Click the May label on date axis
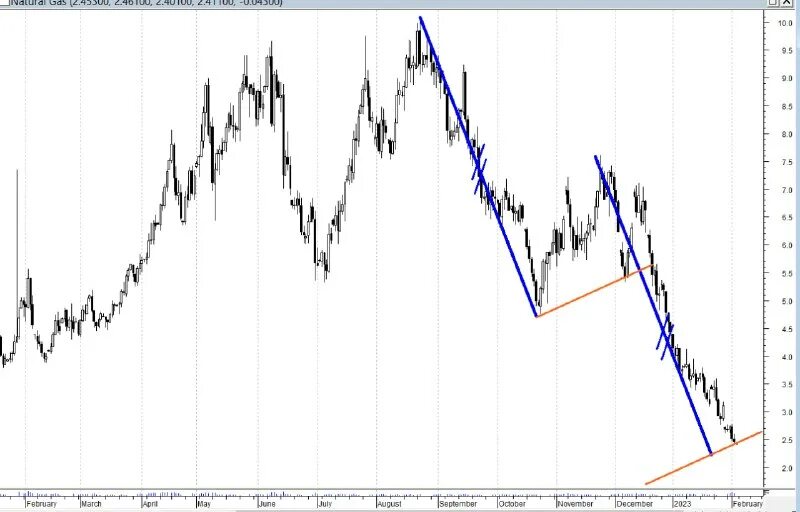 [x=204, y=504]
